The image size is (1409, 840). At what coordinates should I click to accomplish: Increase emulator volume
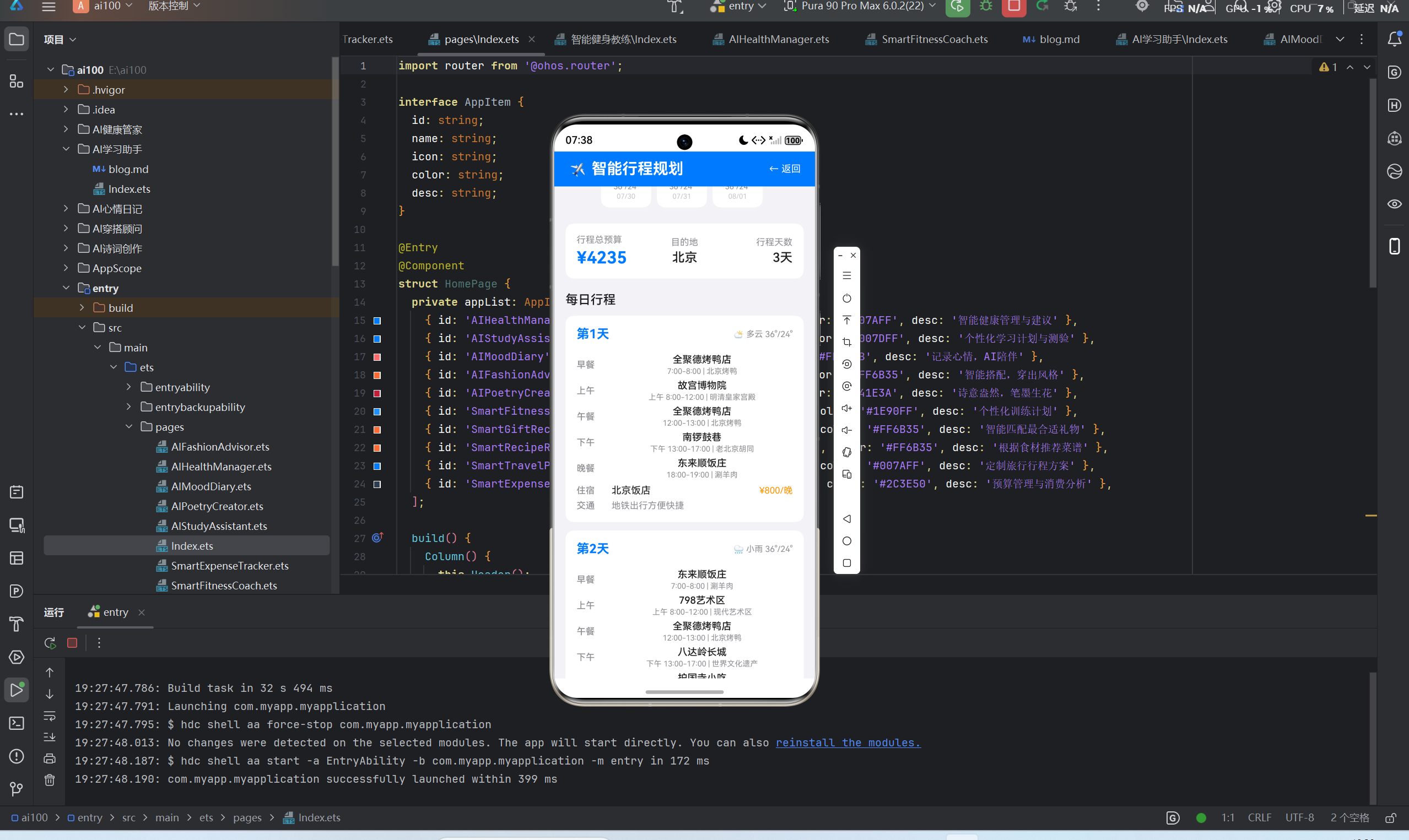point(846,409)
